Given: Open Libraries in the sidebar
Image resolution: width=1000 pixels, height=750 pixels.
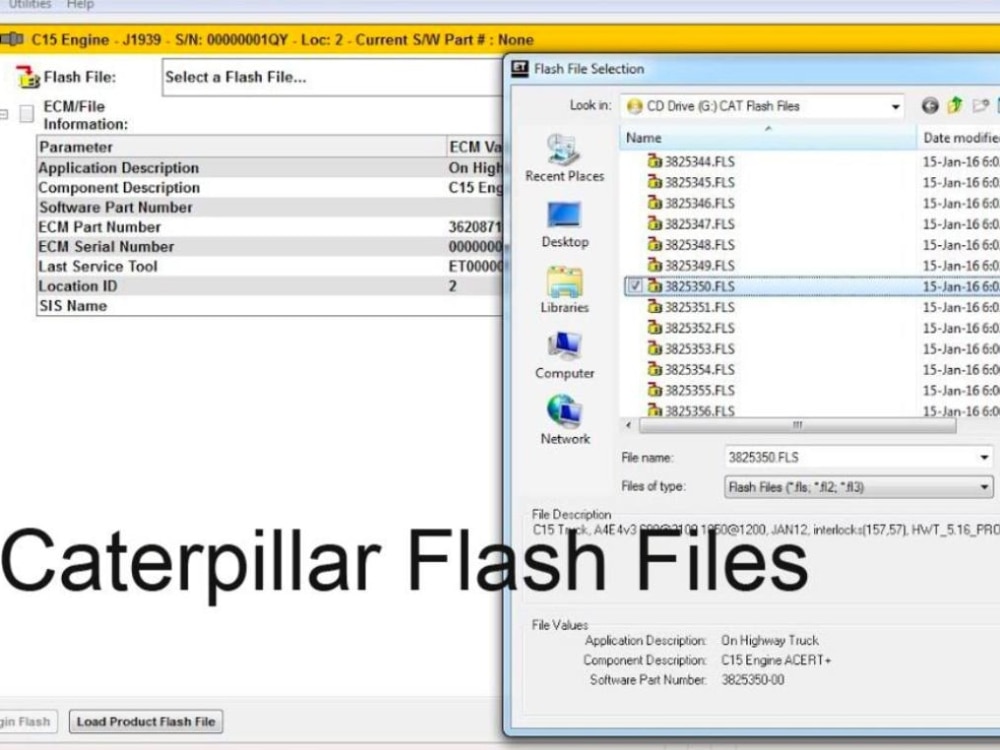Looking at the screenshot, I should (x=564, y=290).
